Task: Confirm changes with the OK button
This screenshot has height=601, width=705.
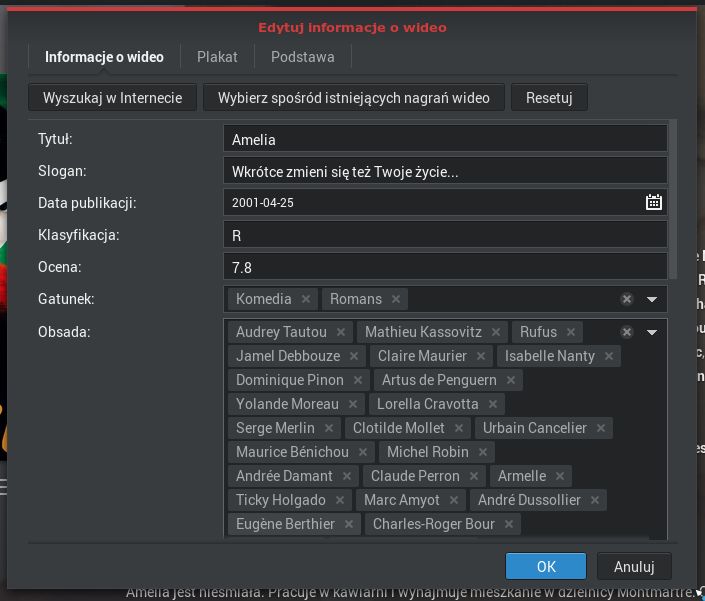Action: coord(546,566)
